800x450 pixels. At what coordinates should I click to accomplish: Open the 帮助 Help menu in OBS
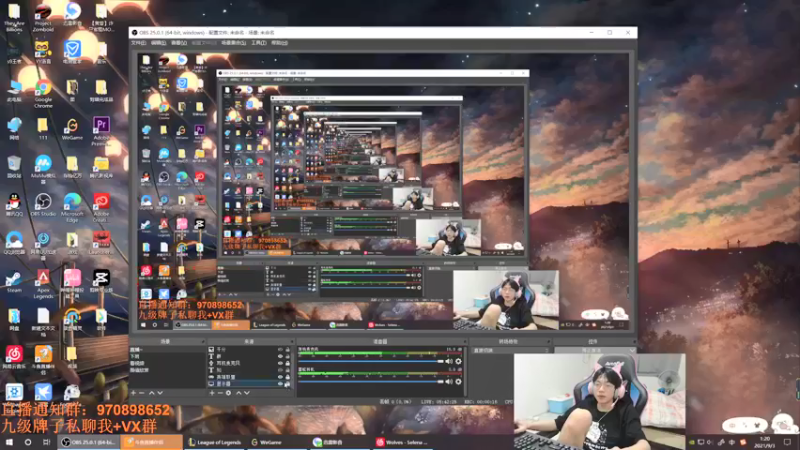[x=280, y=43]
